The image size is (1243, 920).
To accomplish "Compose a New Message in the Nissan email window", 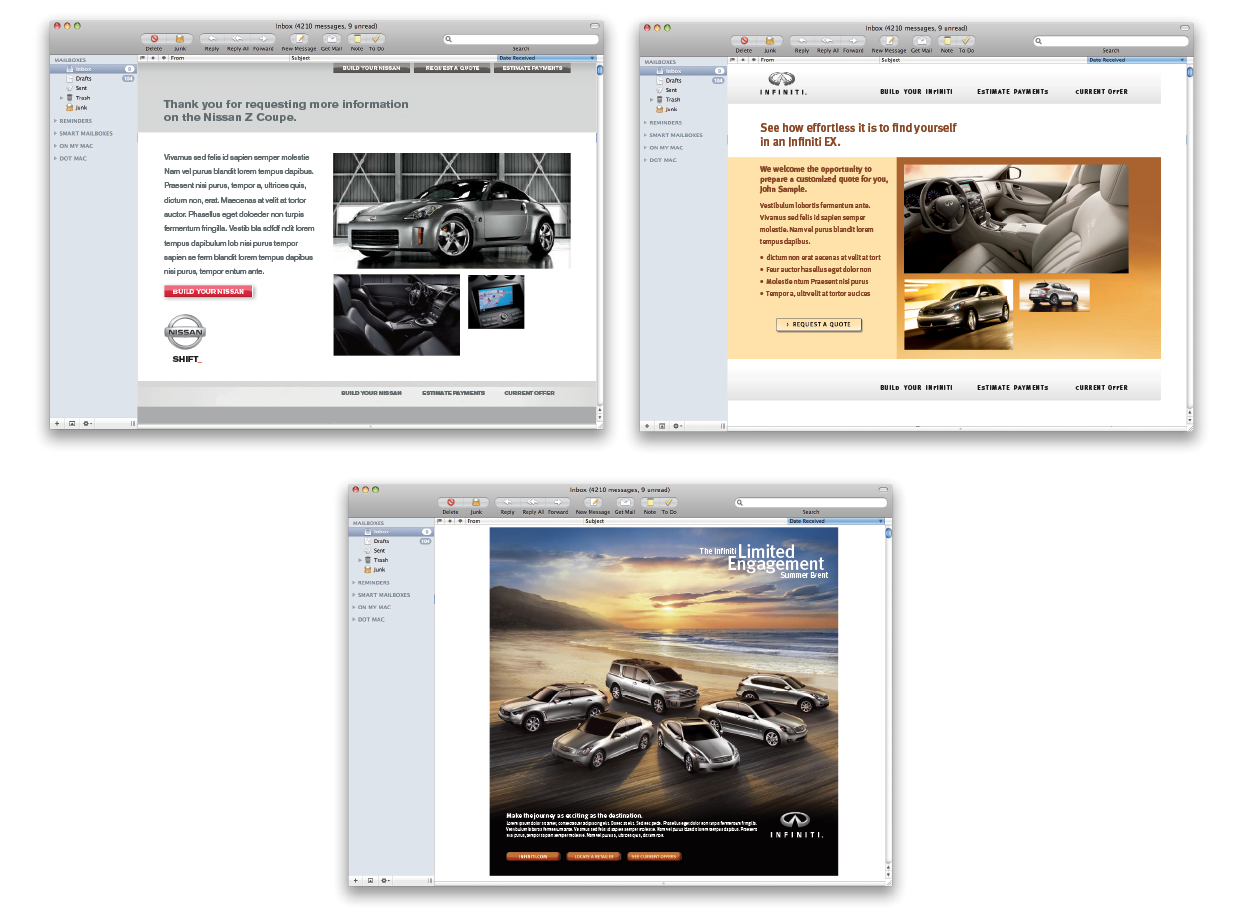I will point(298,39).
